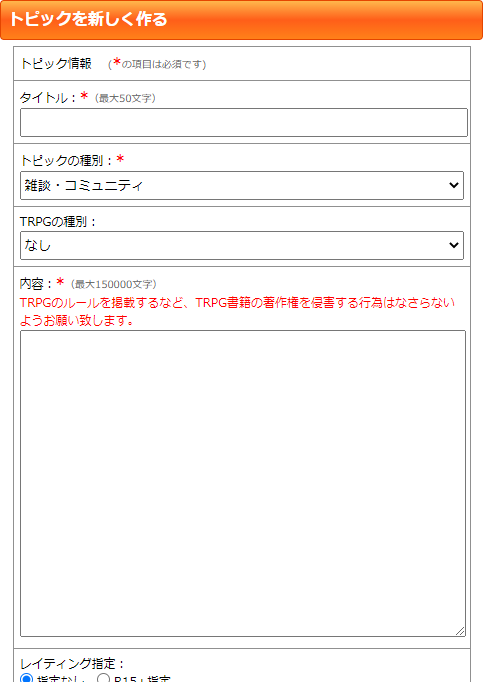Click the chevron arrow of the 雑談・コミュニティ select
Screen dimensions: 483x682
point(453,185)
